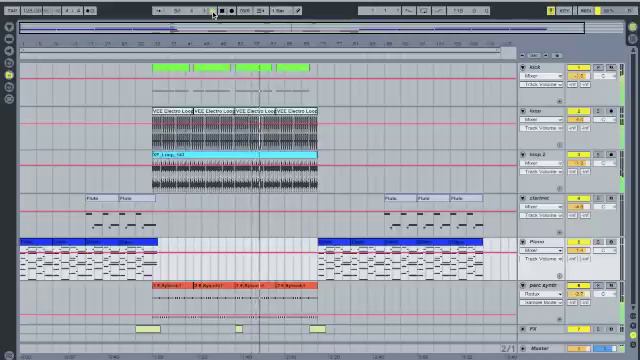Select the first FX track clip

148,329
